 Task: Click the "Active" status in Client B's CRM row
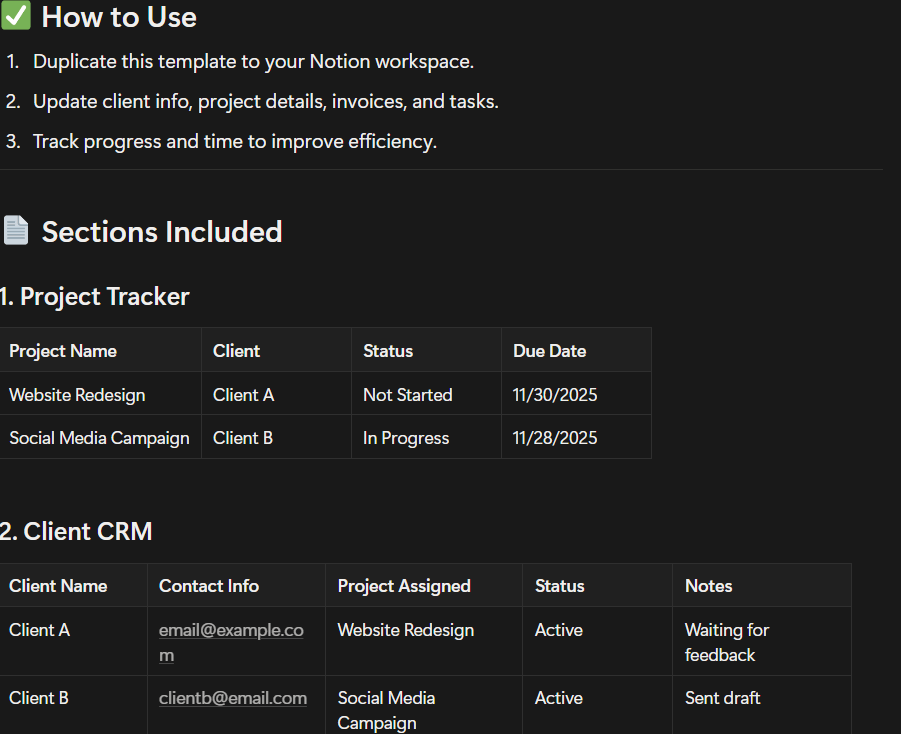(598, 705)
